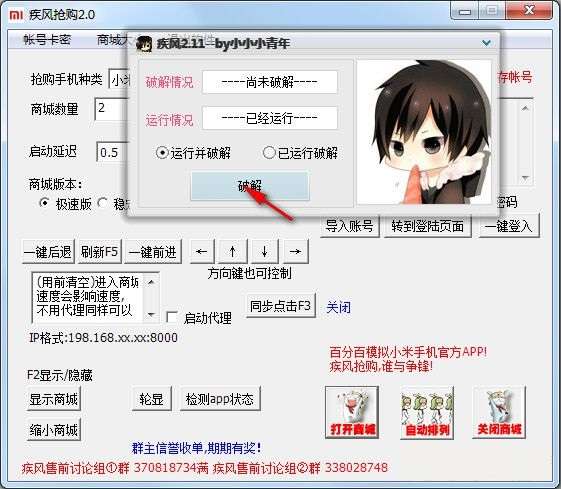Expand the chevron in the 疾风2.11 dialog title

tap(486, 43)
